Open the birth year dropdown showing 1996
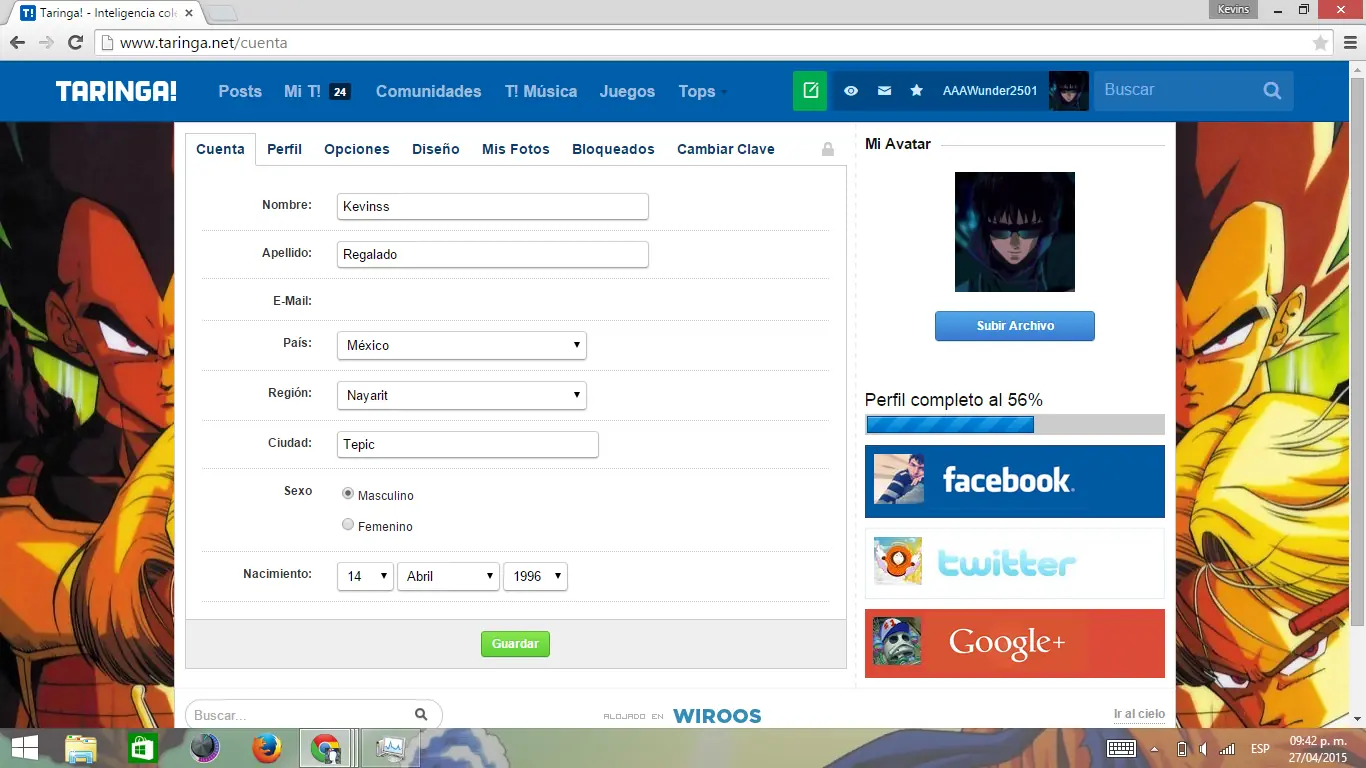The width and height of the screenshot is (1366, 768). [535, 576]
